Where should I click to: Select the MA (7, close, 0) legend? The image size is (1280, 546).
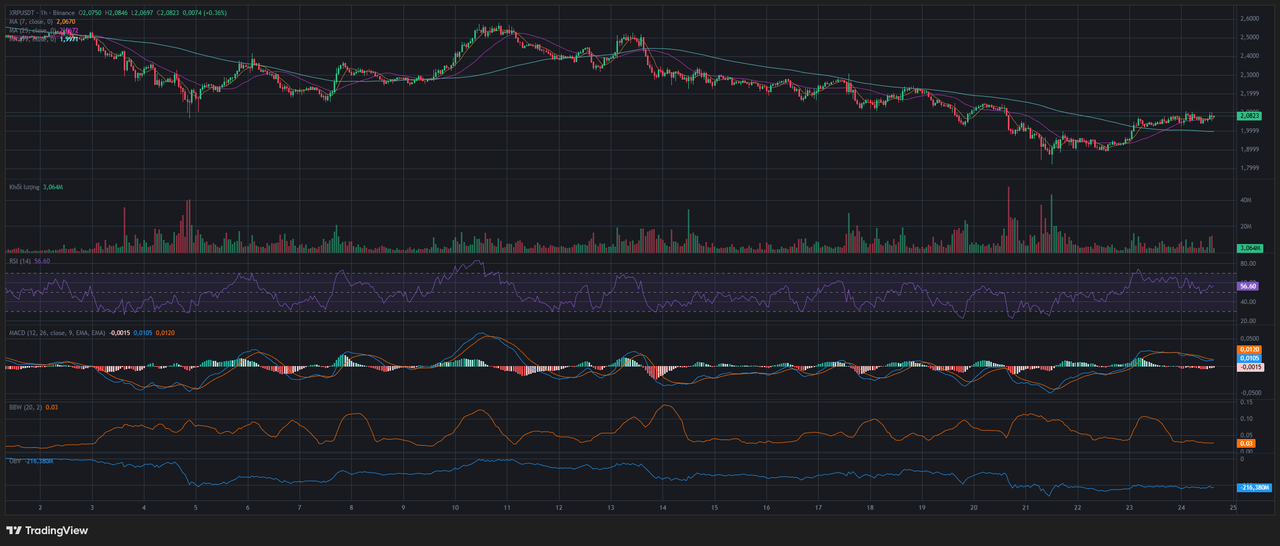(31, 21)
